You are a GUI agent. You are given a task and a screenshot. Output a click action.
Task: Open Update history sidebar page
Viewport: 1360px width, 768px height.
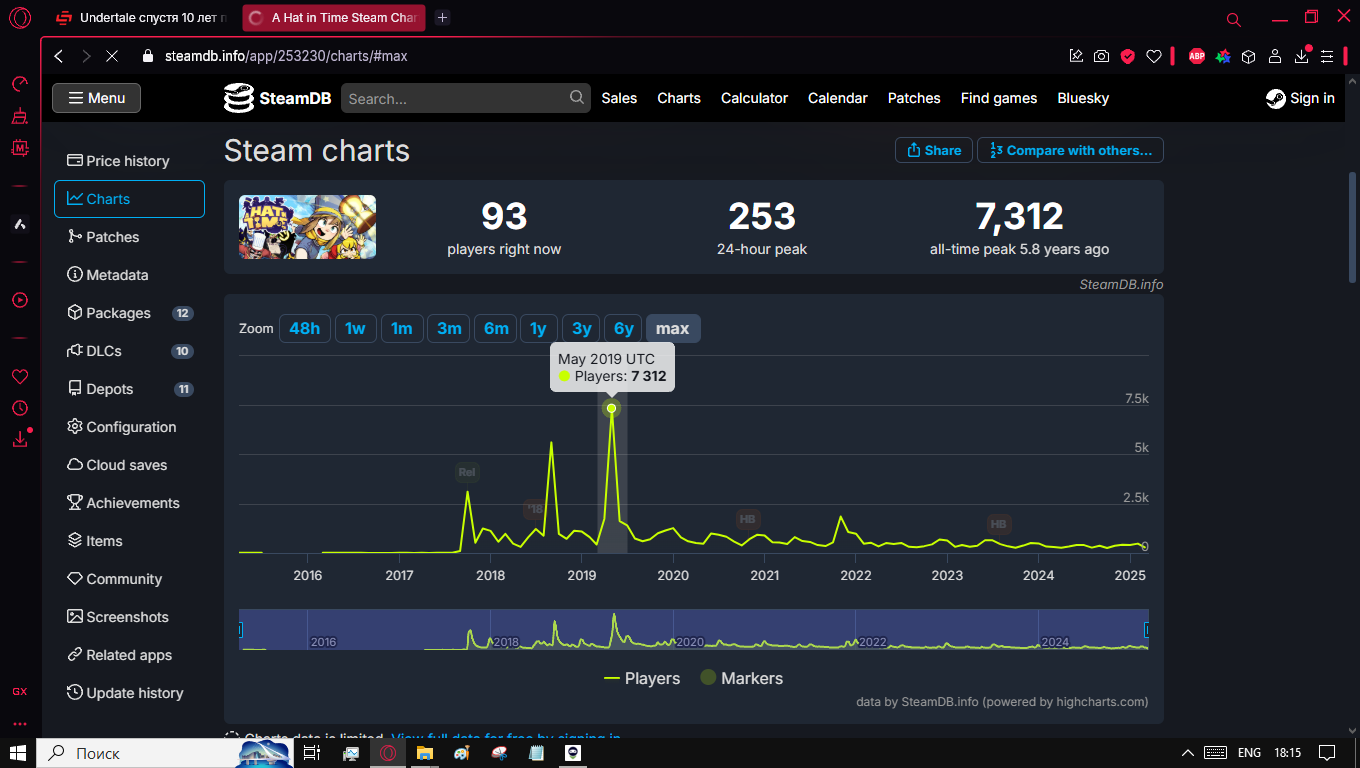click(129, 693)
